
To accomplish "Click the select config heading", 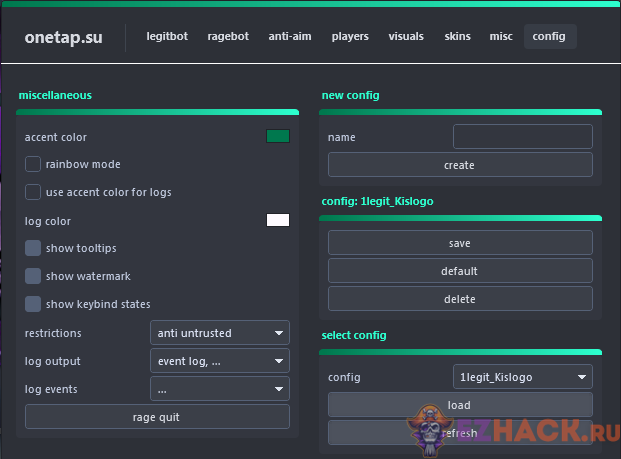I will tap(354, 335).
